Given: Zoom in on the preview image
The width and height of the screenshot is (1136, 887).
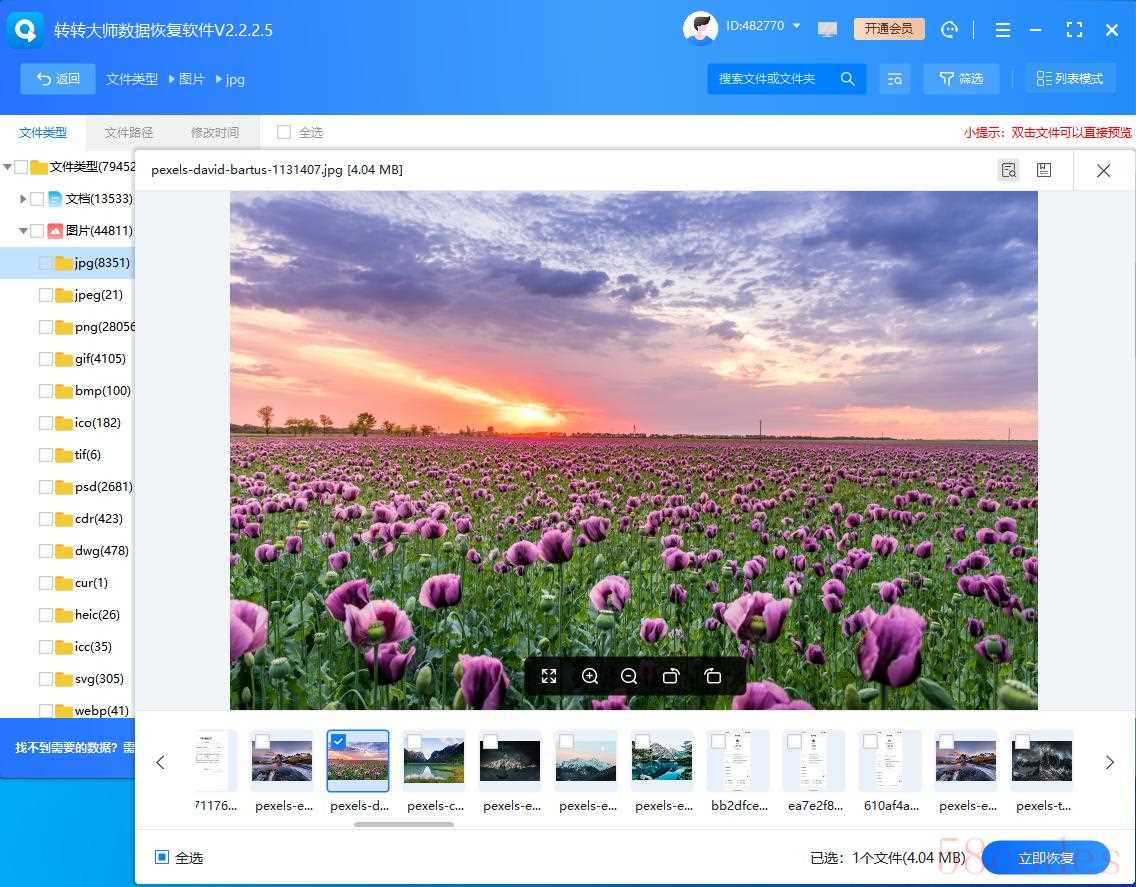Looking at the screenshot, I should 590,676.
